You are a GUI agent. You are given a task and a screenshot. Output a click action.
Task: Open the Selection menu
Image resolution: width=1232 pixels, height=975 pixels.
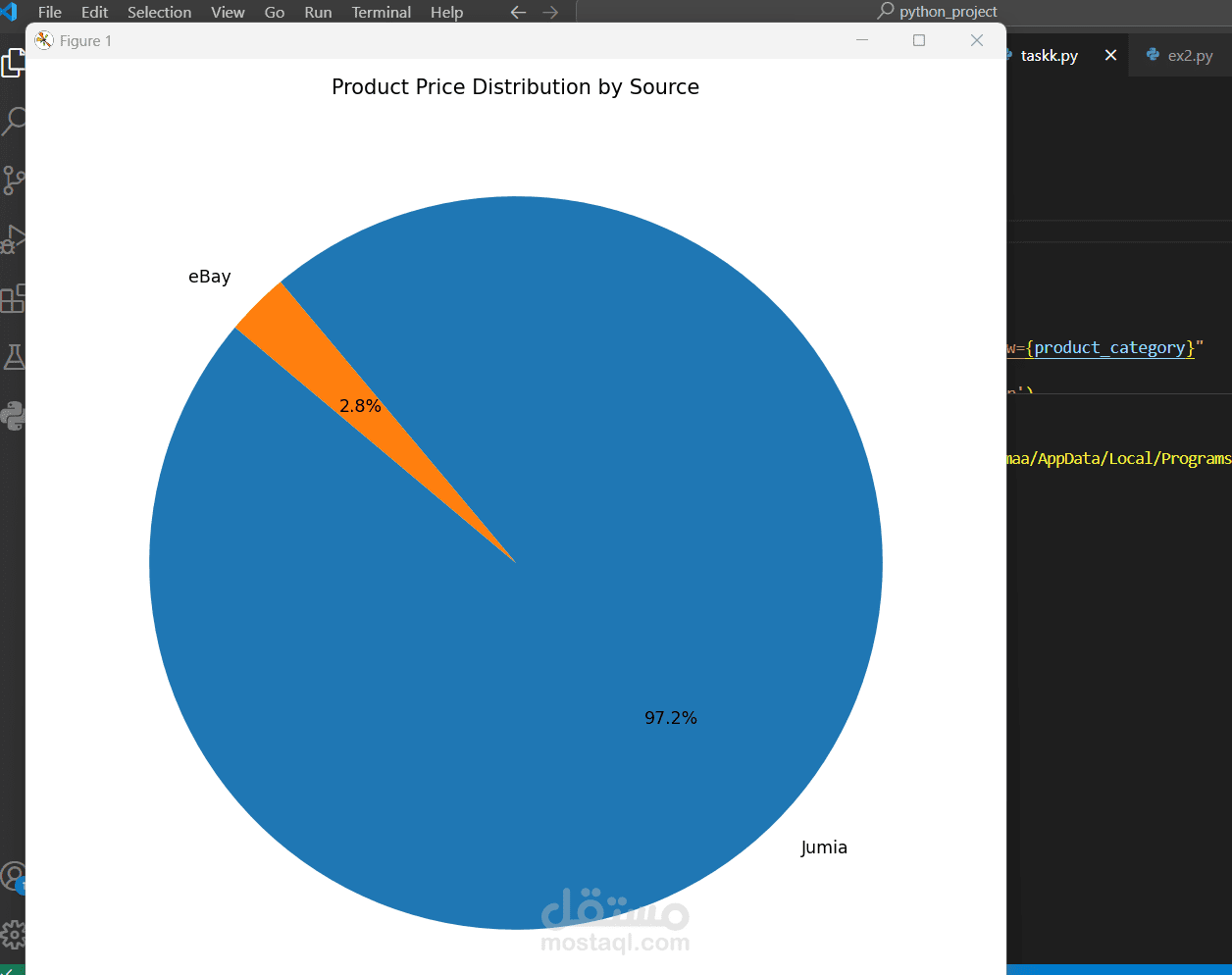159,12
